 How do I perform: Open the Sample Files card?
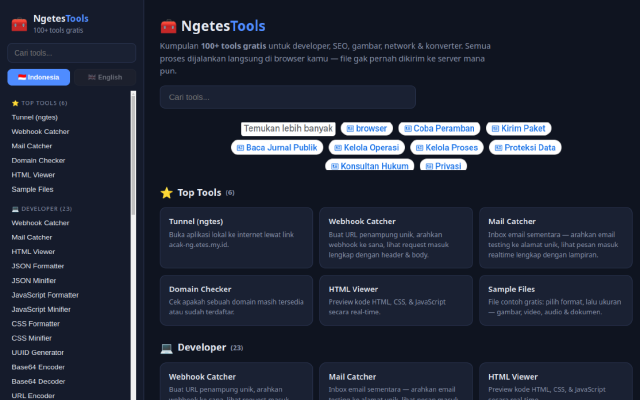[x=556, y=300]
